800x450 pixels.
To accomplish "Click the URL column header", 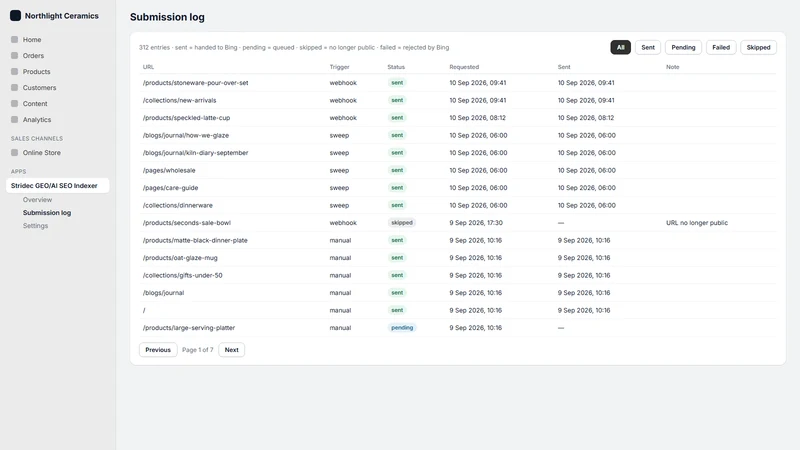I will (148, 67).
